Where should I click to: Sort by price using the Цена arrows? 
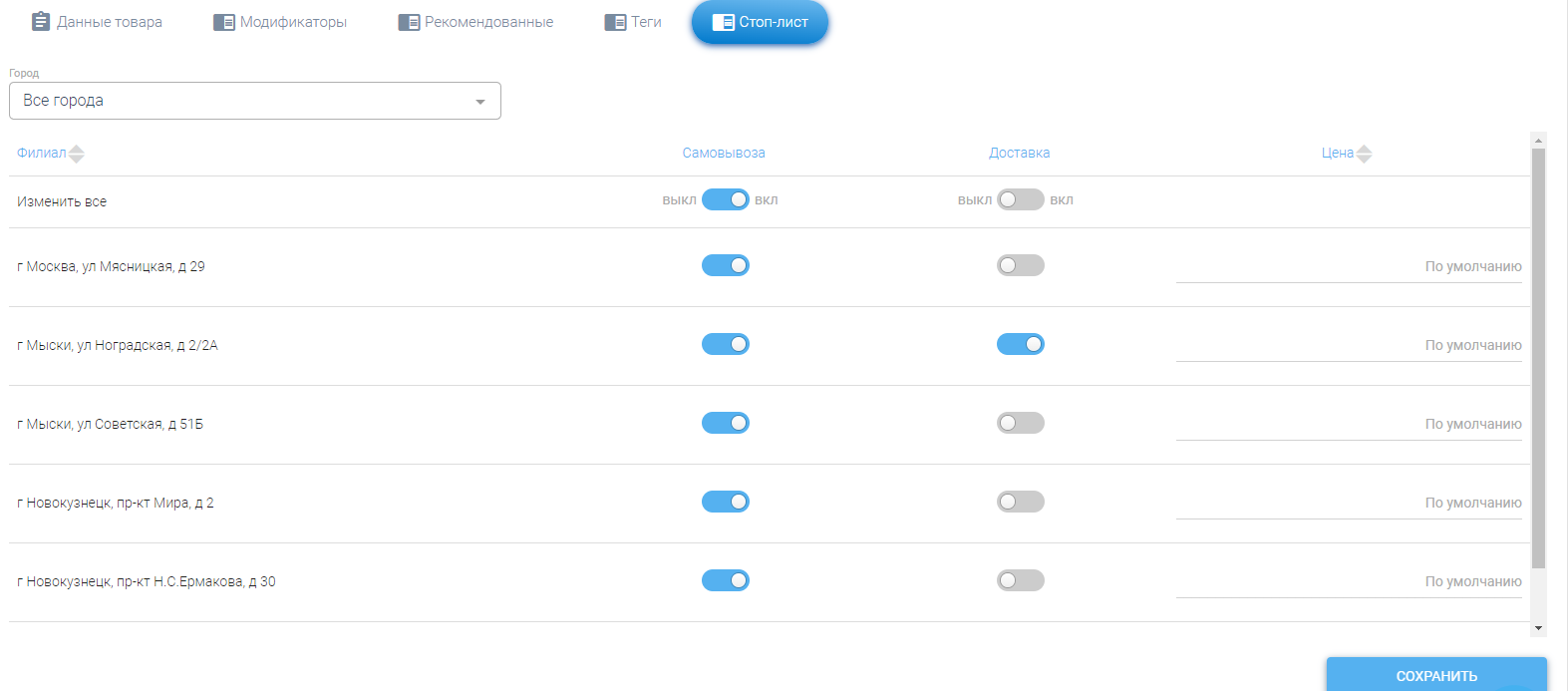(x=1365, y=154)
